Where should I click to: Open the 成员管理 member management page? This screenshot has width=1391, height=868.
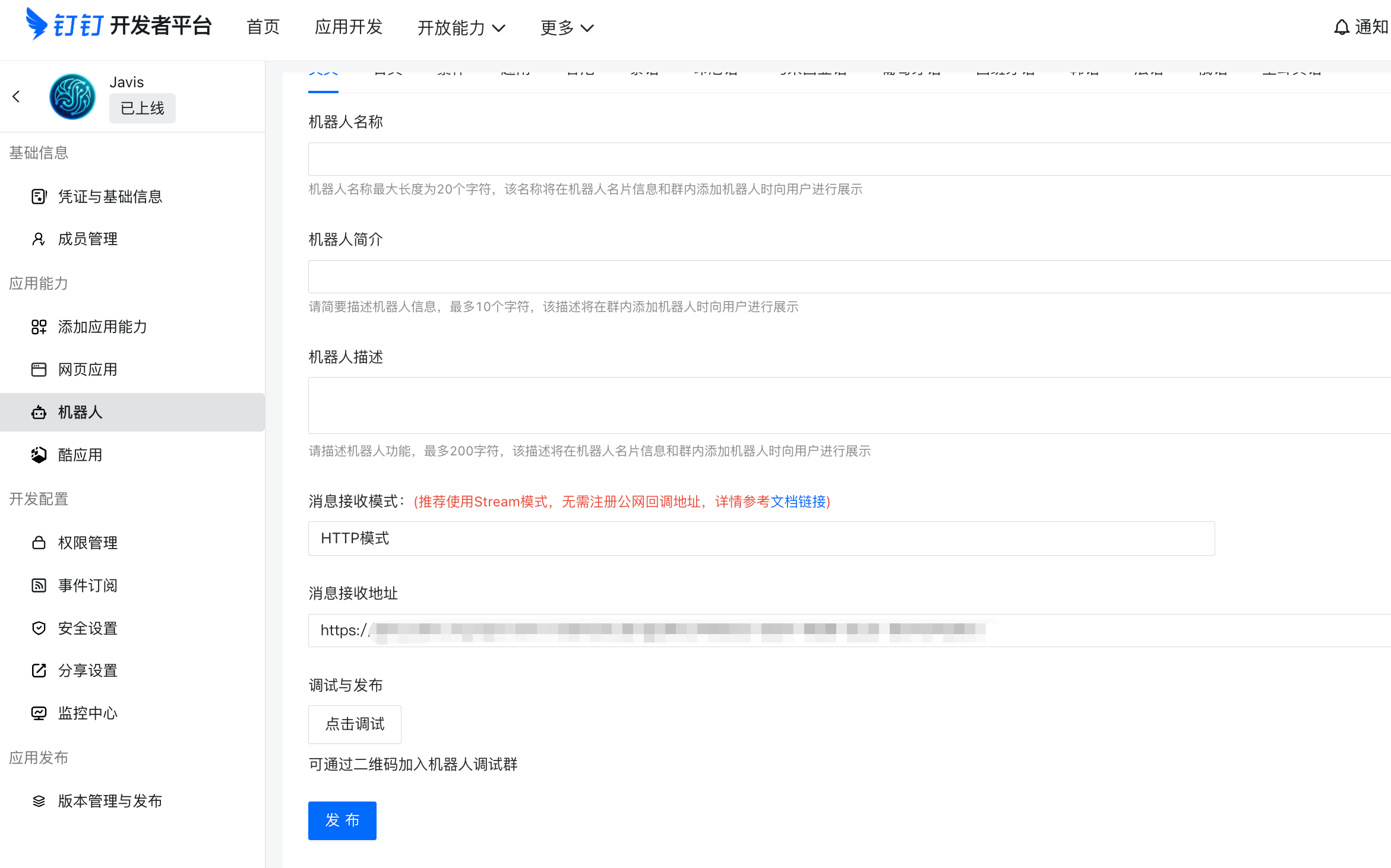point(87,239)
